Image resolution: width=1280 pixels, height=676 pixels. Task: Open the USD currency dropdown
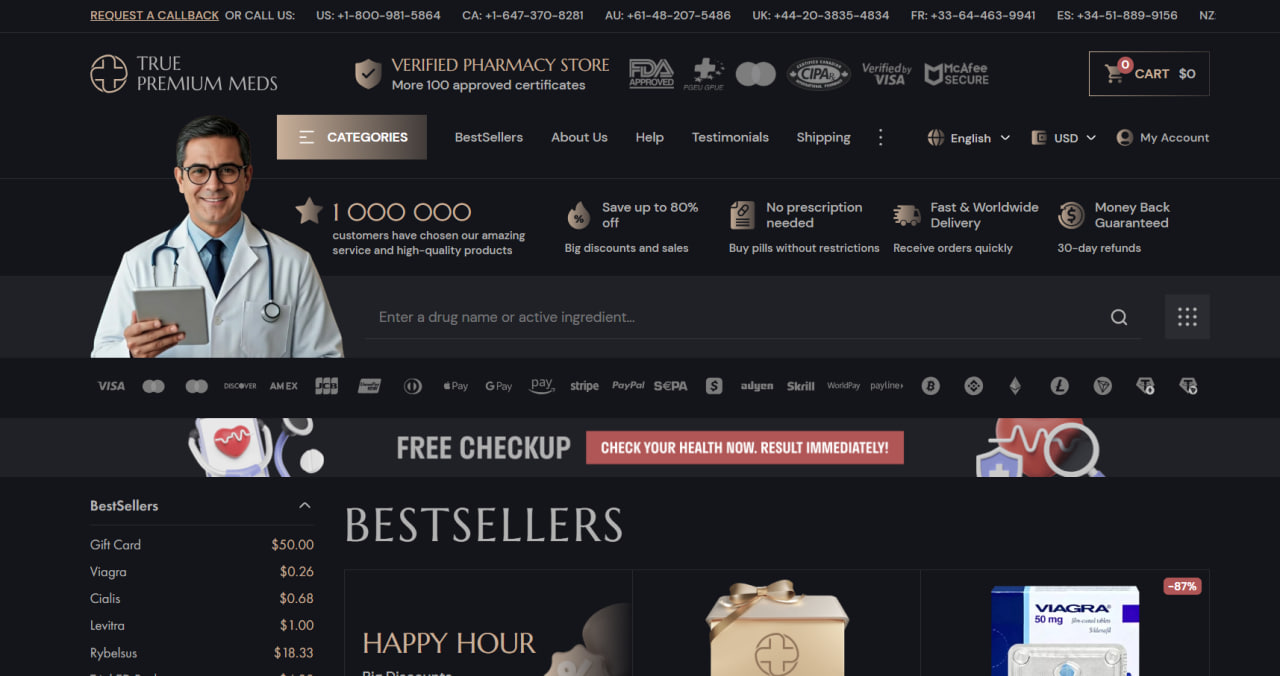tap(1064, 138)
